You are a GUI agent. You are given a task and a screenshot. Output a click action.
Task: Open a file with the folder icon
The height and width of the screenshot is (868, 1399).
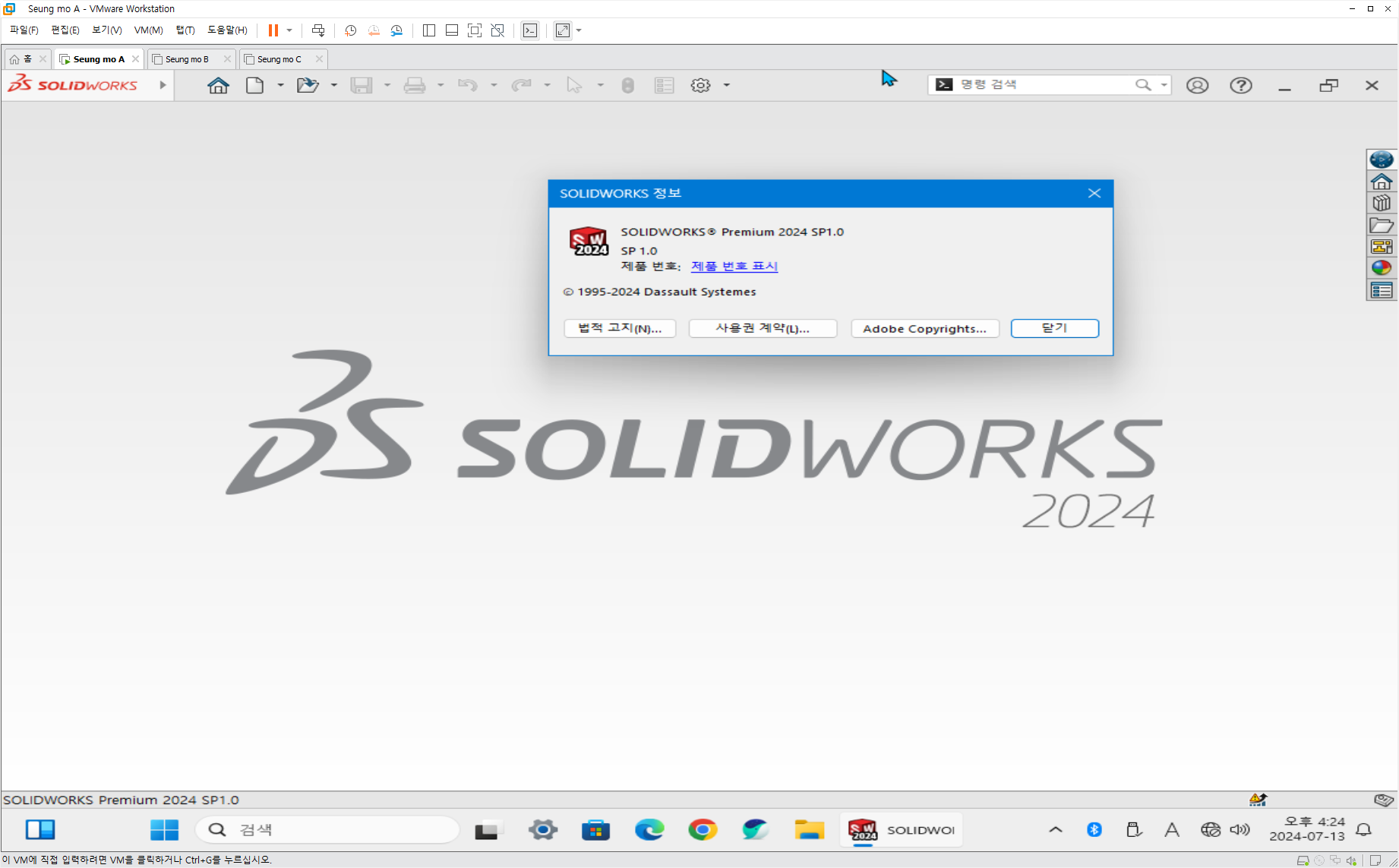point(308,85)
